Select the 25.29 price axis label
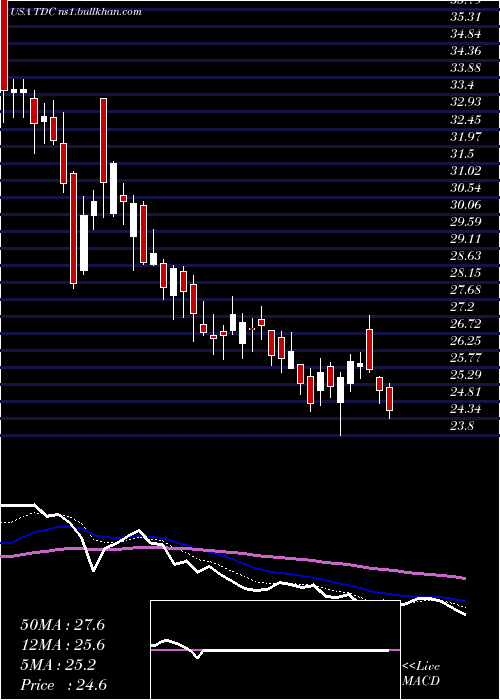This screenshot has height=700, width=500. (x=465, y=375)
